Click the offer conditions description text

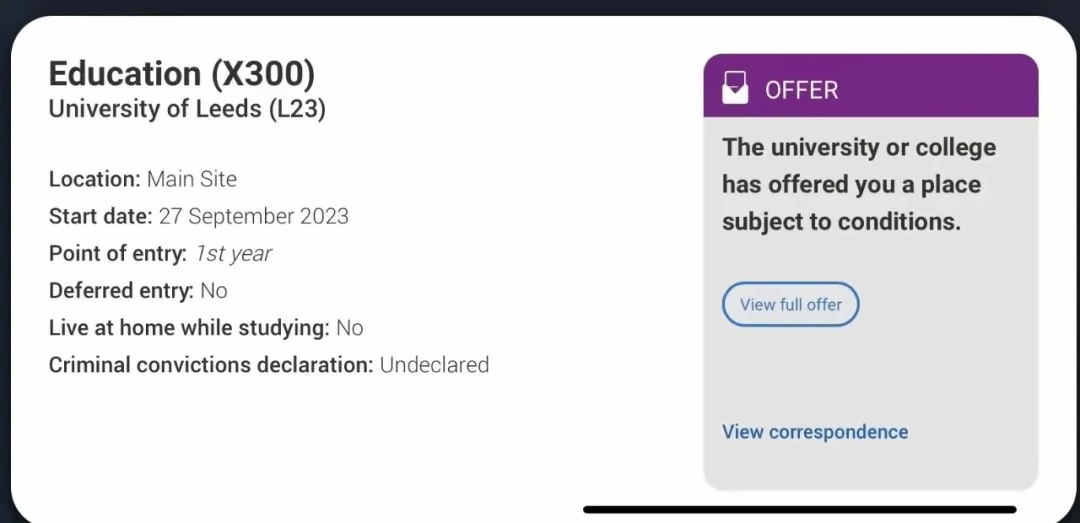[859, 185]
